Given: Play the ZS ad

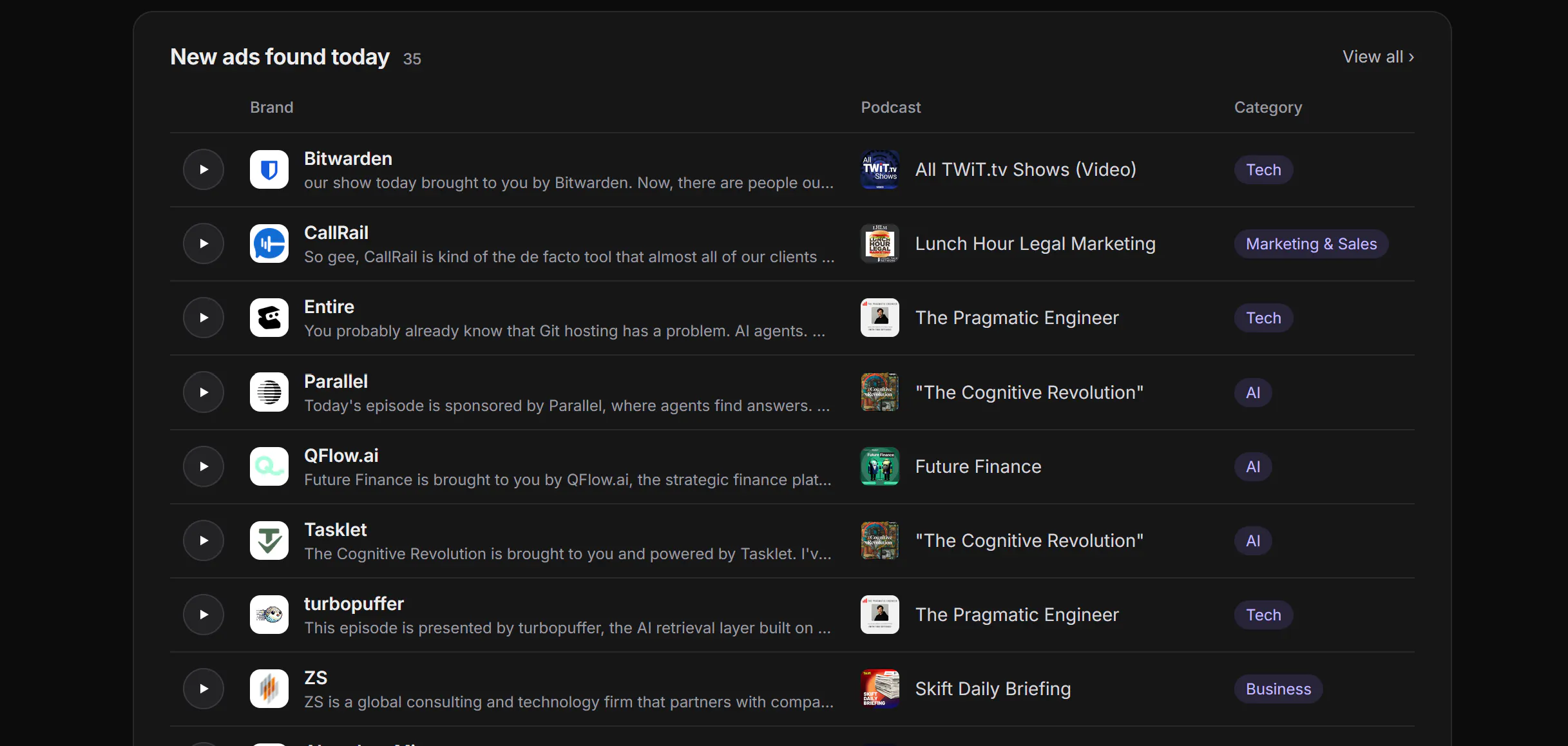Looking at the screenshot, I should point(204,689).
